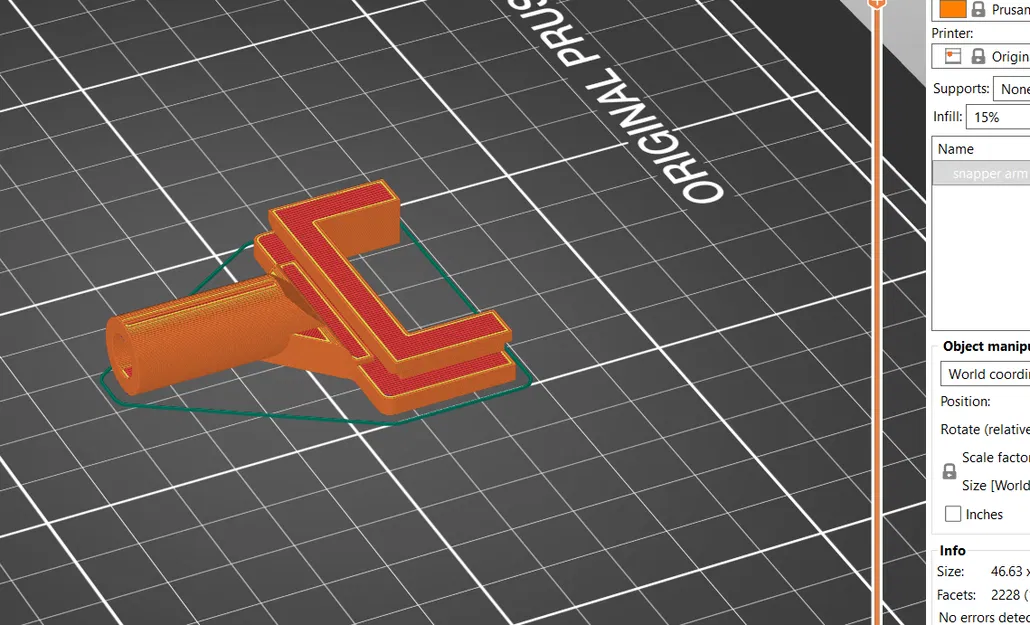Click the vertical layer slider track
The image size is (1030, 625).
[x=876, y=315]
